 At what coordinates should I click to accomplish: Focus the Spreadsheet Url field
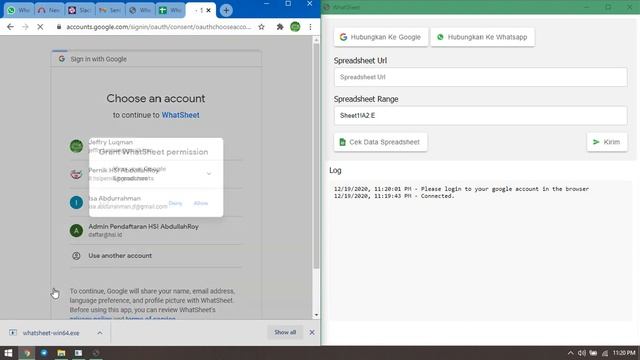click(480, 77)
